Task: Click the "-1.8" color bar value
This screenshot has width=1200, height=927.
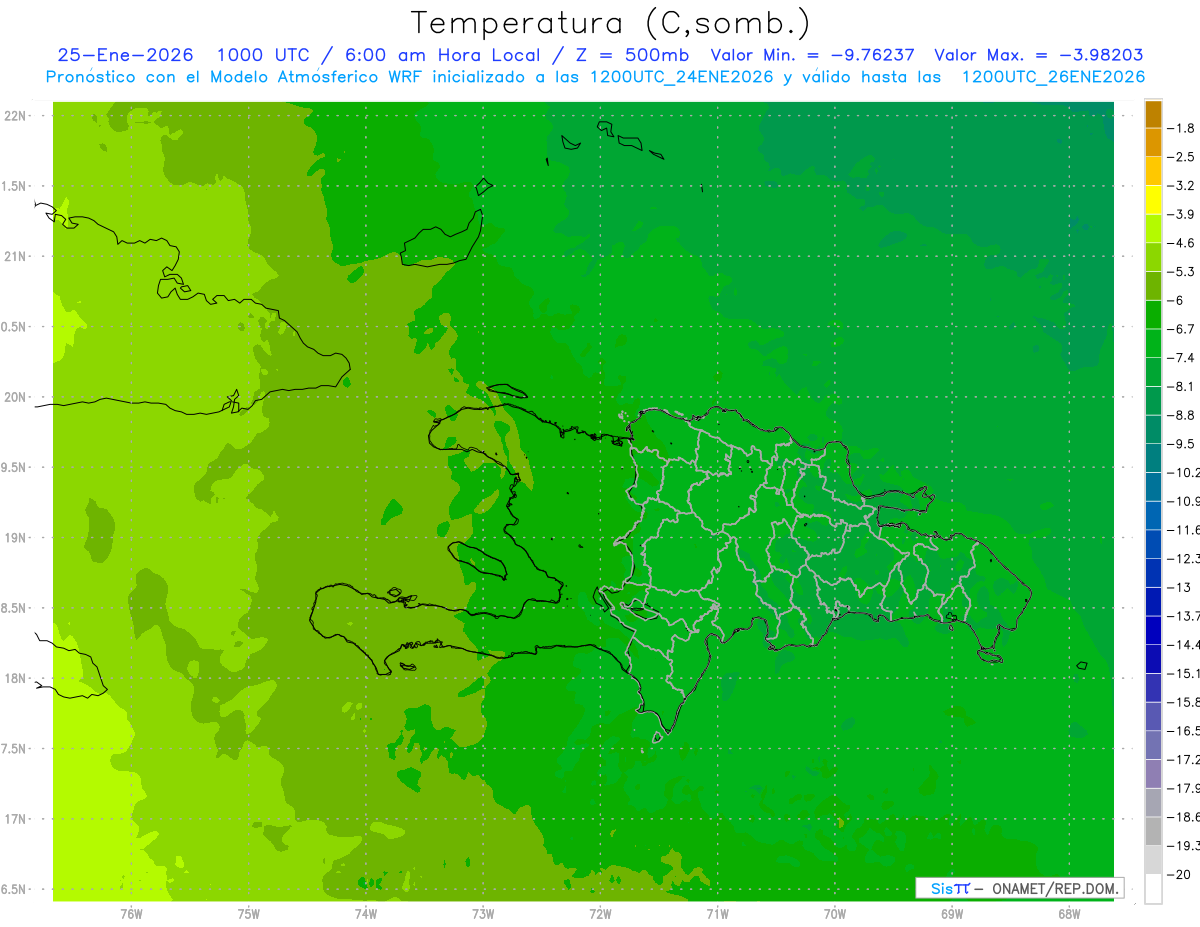Action: (1182, 128)
